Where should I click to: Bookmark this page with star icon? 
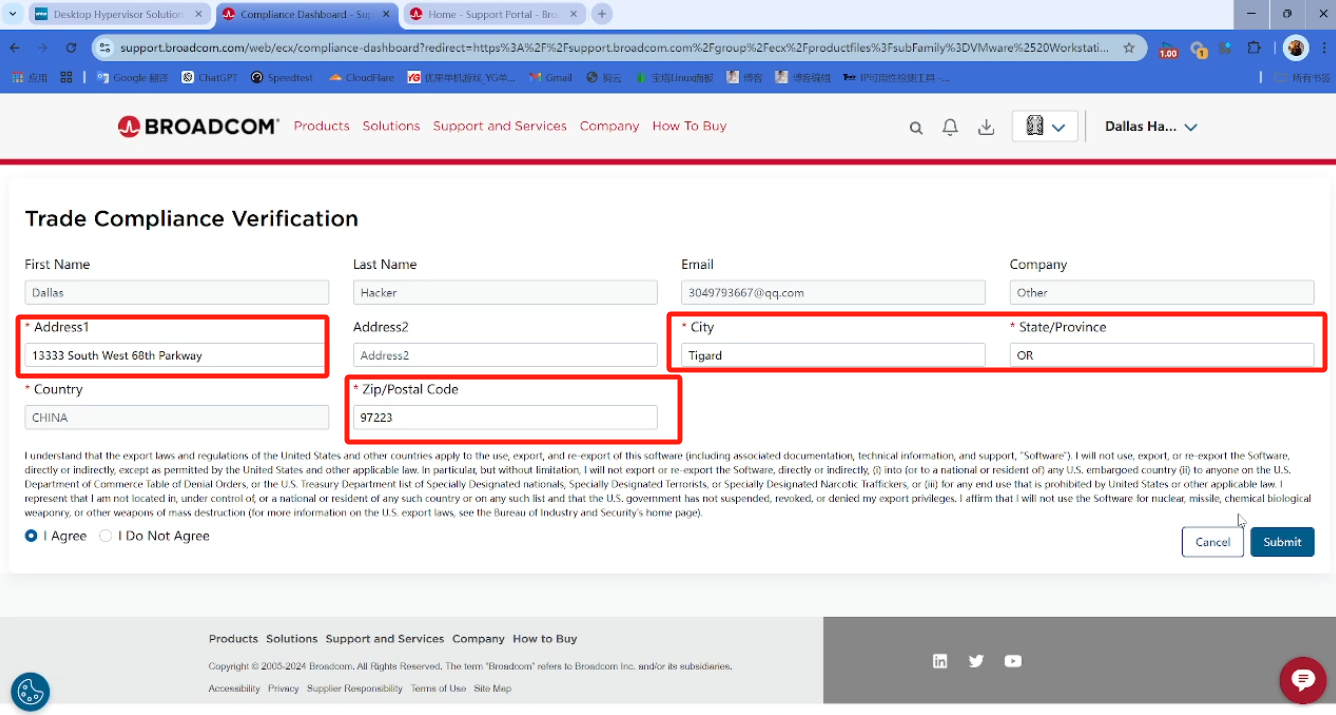[x=1129, y=47]
